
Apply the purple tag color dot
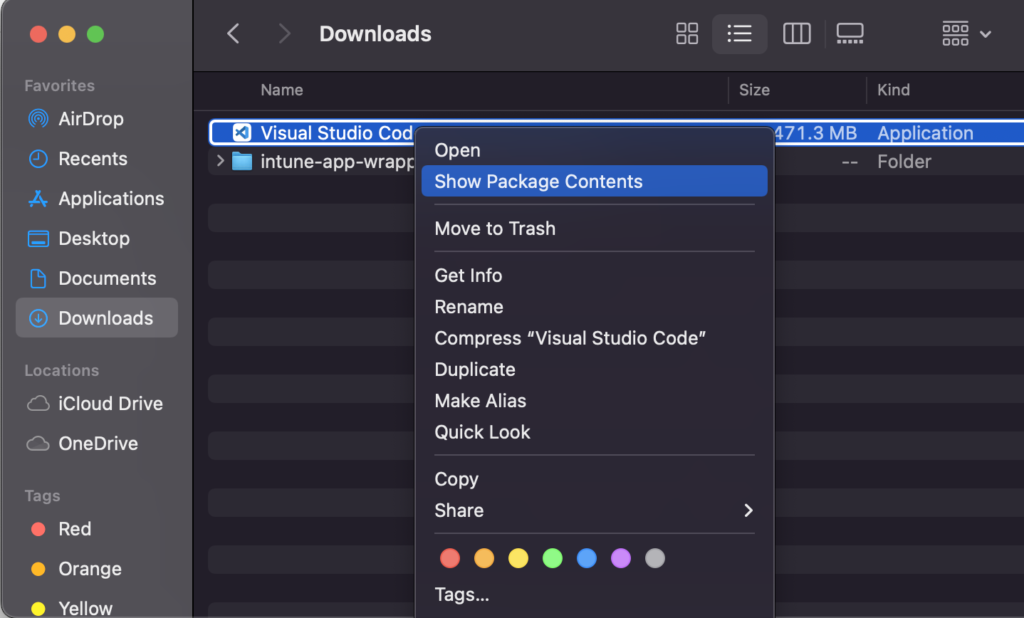(x=620, y=559)
